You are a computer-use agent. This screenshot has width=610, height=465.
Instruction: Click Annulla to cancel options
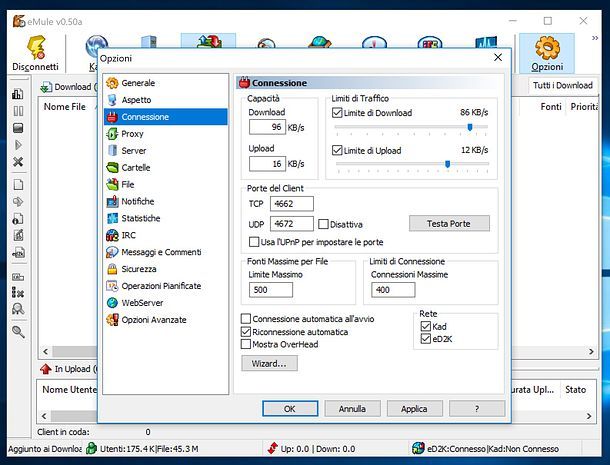pyautogui.click(x=352, y=409)
